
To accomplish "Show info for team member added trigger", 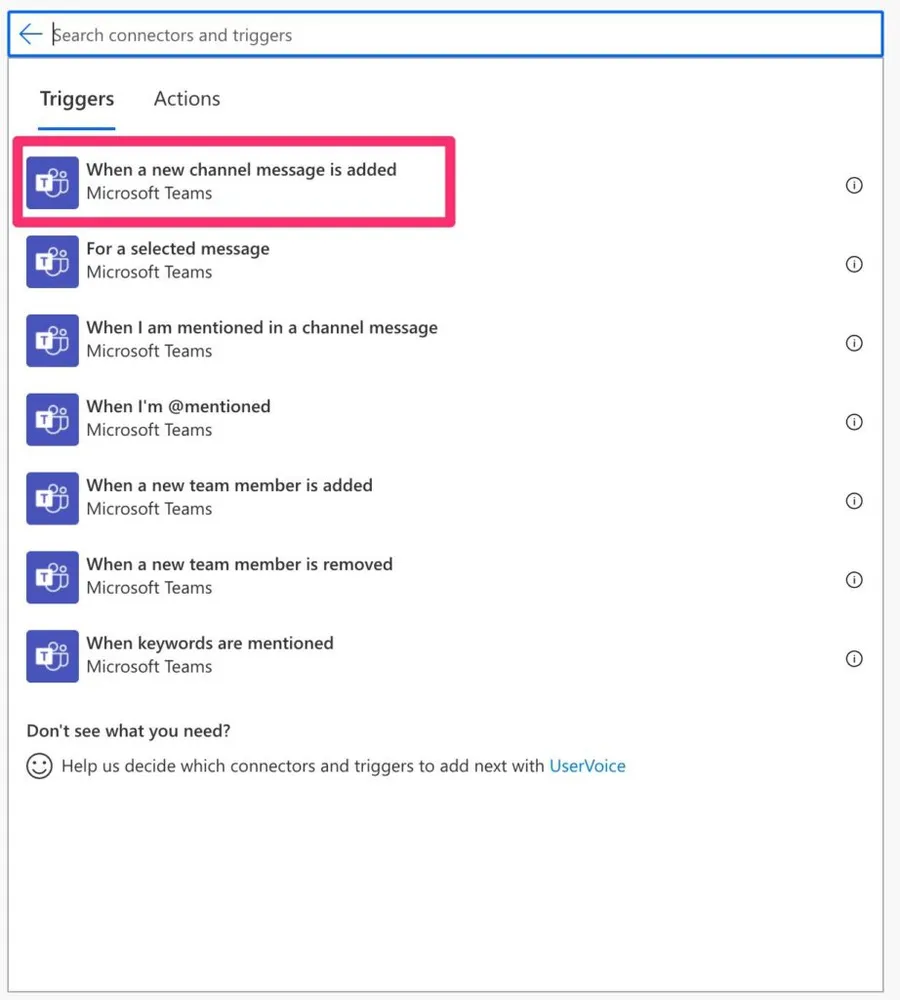I will pyautogui.click(x=854, y=501).
